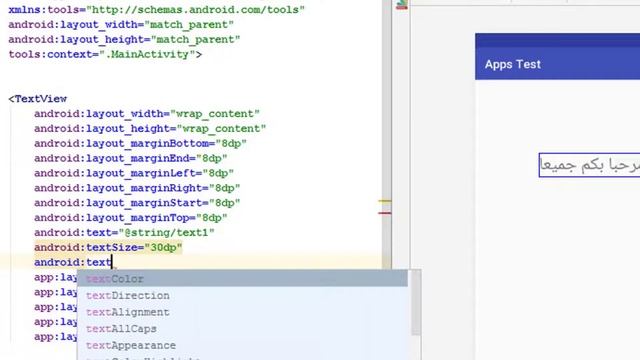Click the autocomplete popup scrollbar

[x=416, y=303]
